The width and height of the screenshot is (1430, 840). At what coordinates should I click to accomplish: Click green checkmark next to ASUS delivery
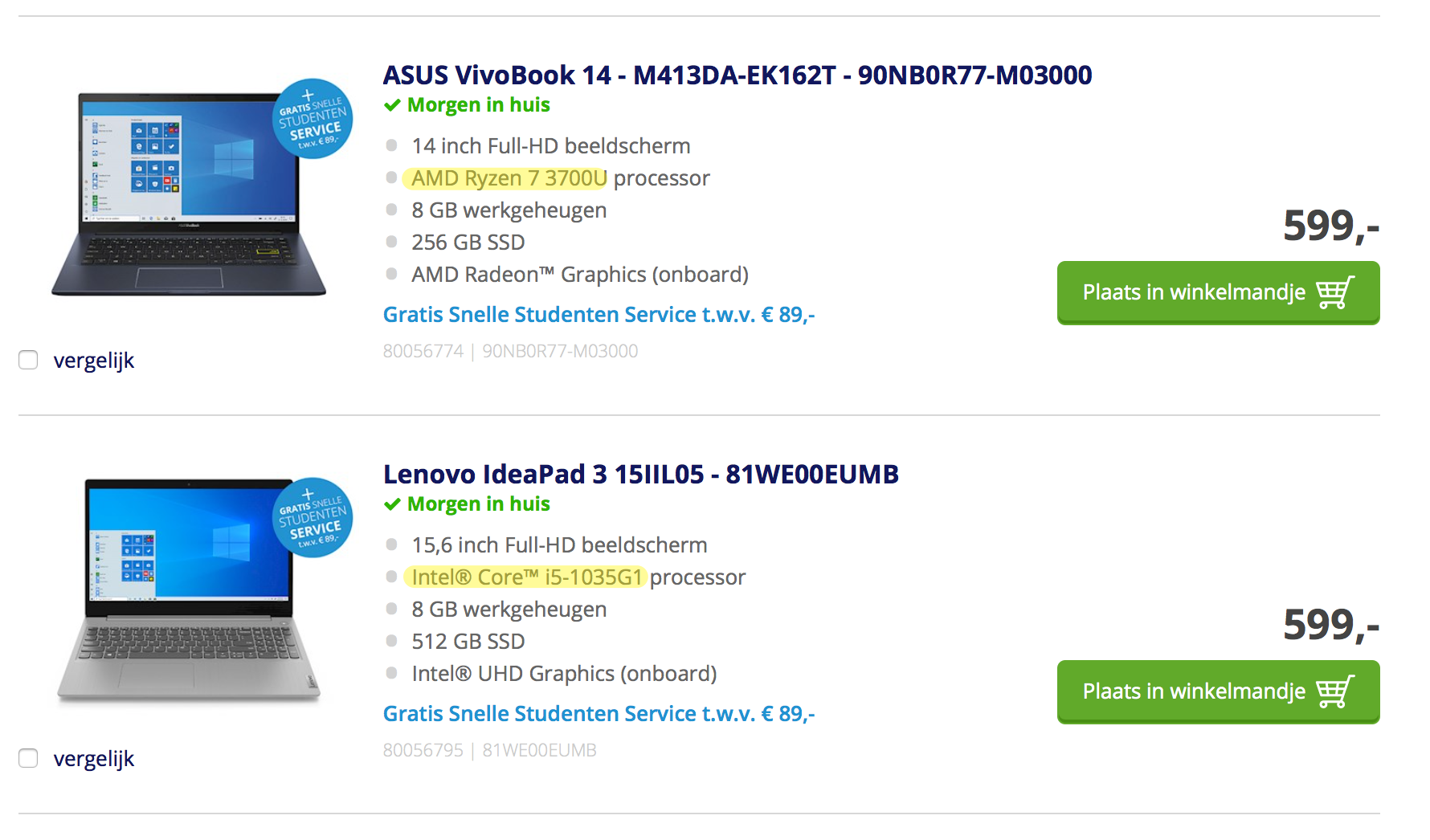[392, 105]
